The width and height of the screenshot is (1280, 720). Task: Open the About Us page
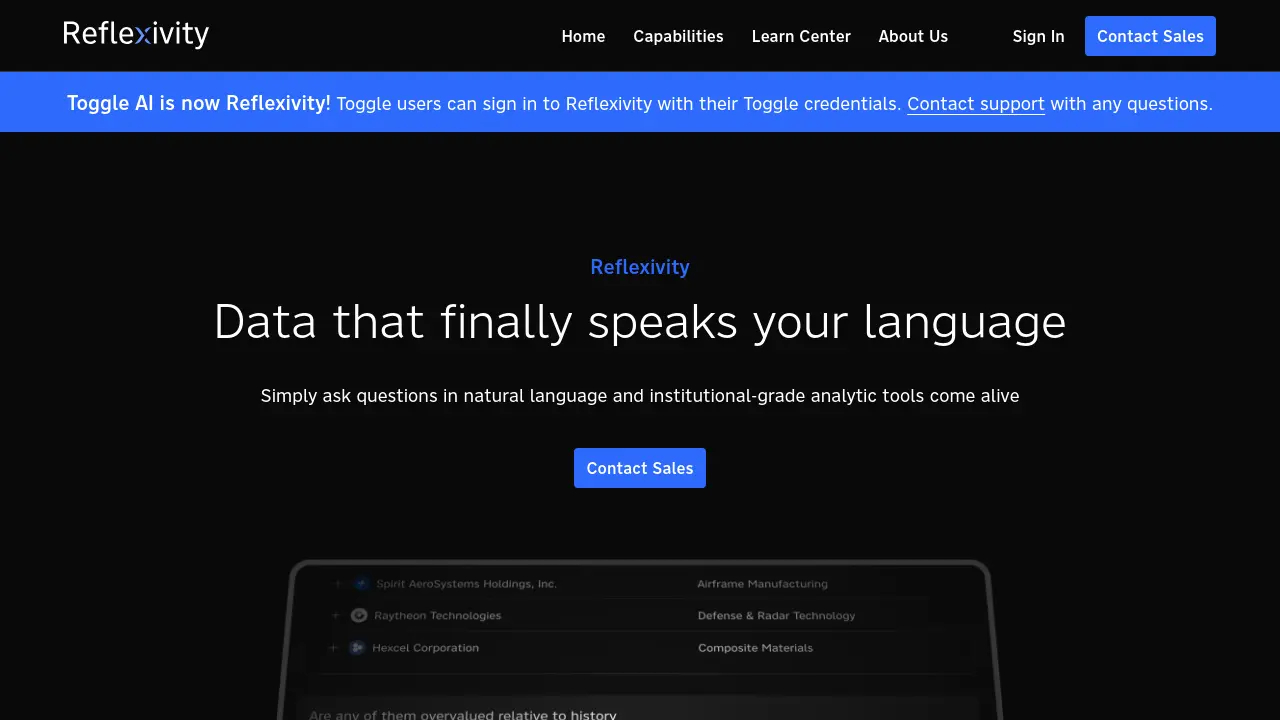(x=913, y=36)
